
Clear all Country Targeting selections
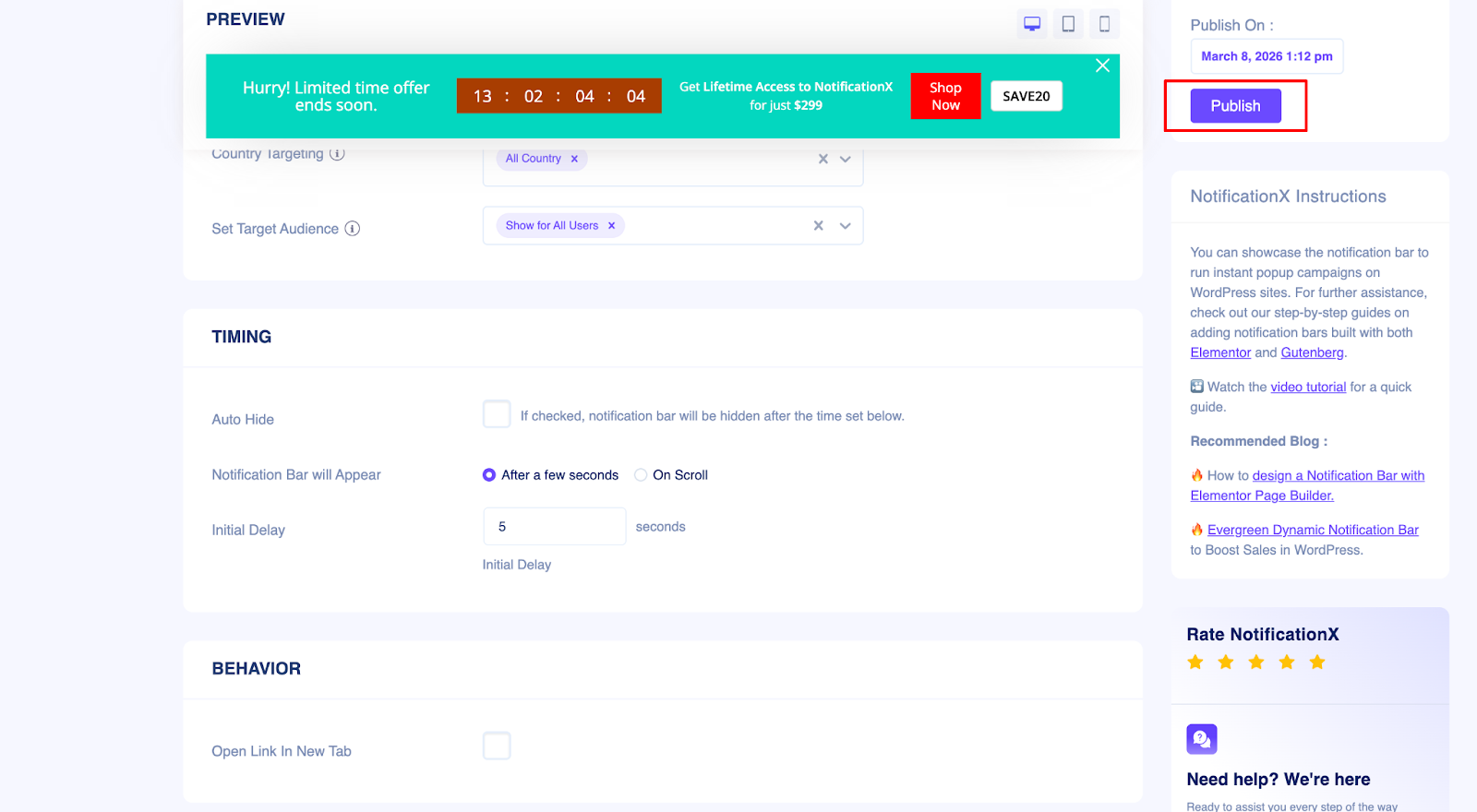823,159
